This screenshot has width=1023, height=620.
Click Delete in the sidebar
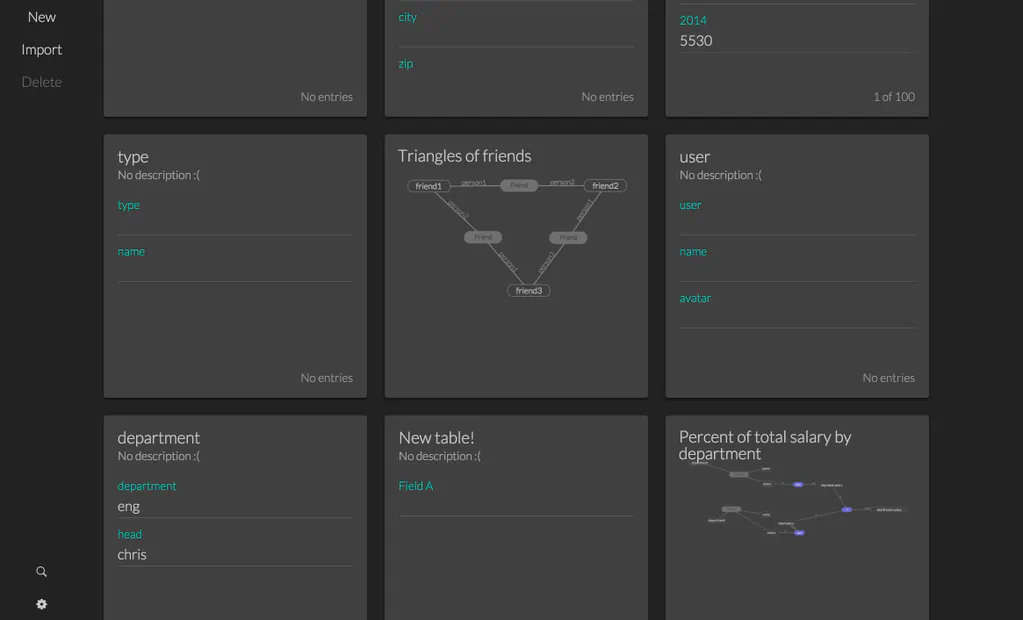click(42, 82)
